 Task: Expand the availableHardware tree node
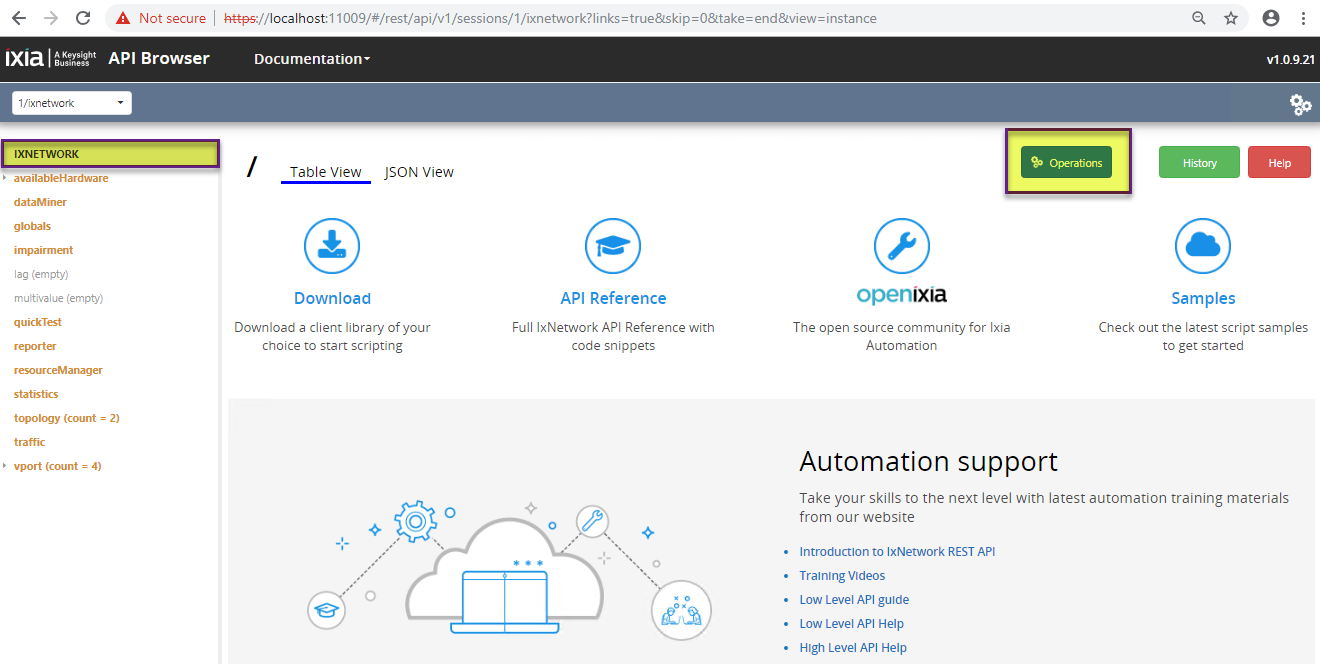(x=5, y=178)
